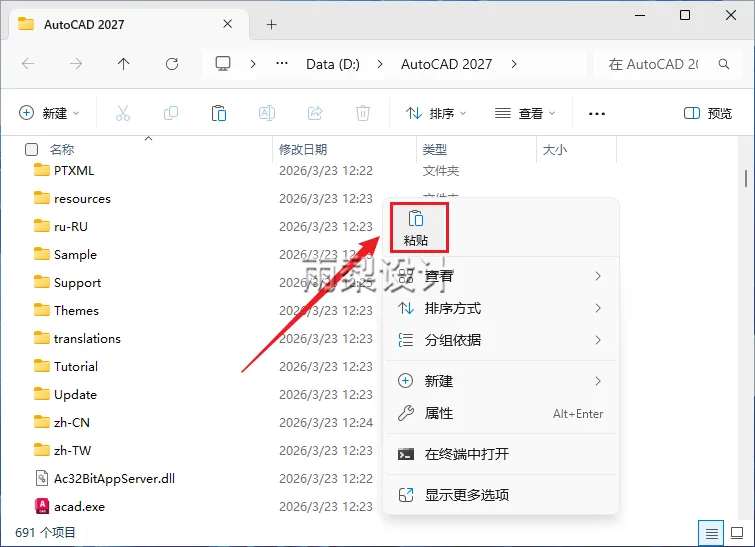Click the Paste icon in context menu
Viewport: 755px width, 547px height.
(x=416, y=219)
